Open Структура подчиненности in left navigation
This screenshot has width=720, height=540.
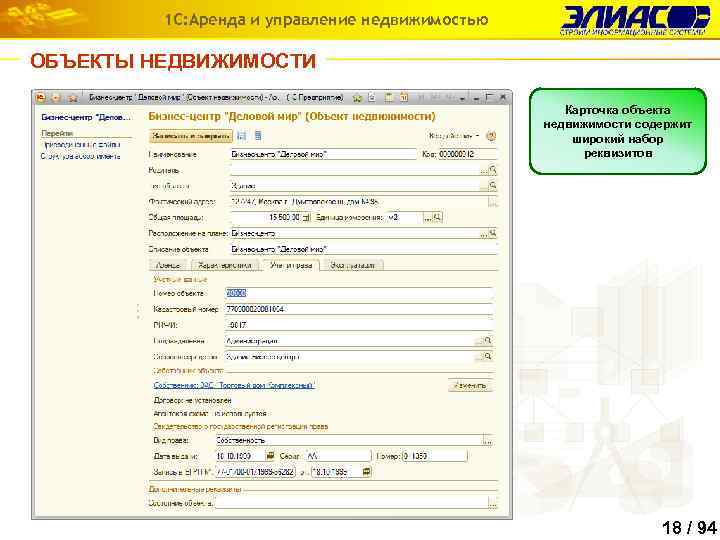[x=81, y=156]
